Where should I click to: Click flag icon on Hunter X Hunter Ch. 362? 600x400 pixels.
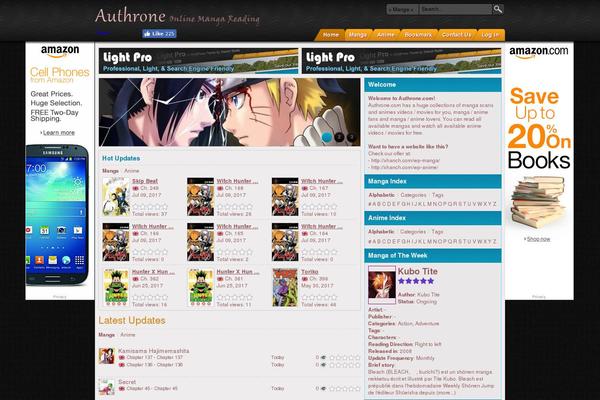point(135,279)
